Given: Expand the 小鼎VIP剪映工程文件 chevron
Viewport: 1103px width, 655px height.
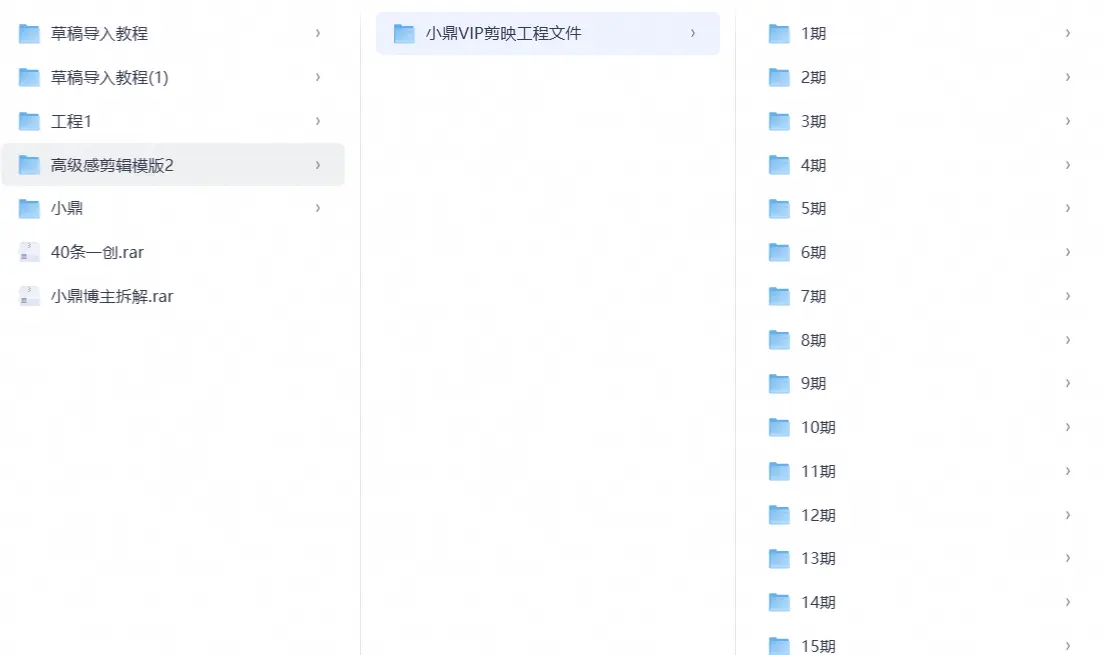Looking at the screenshot, I should click(x=693, y=33).
